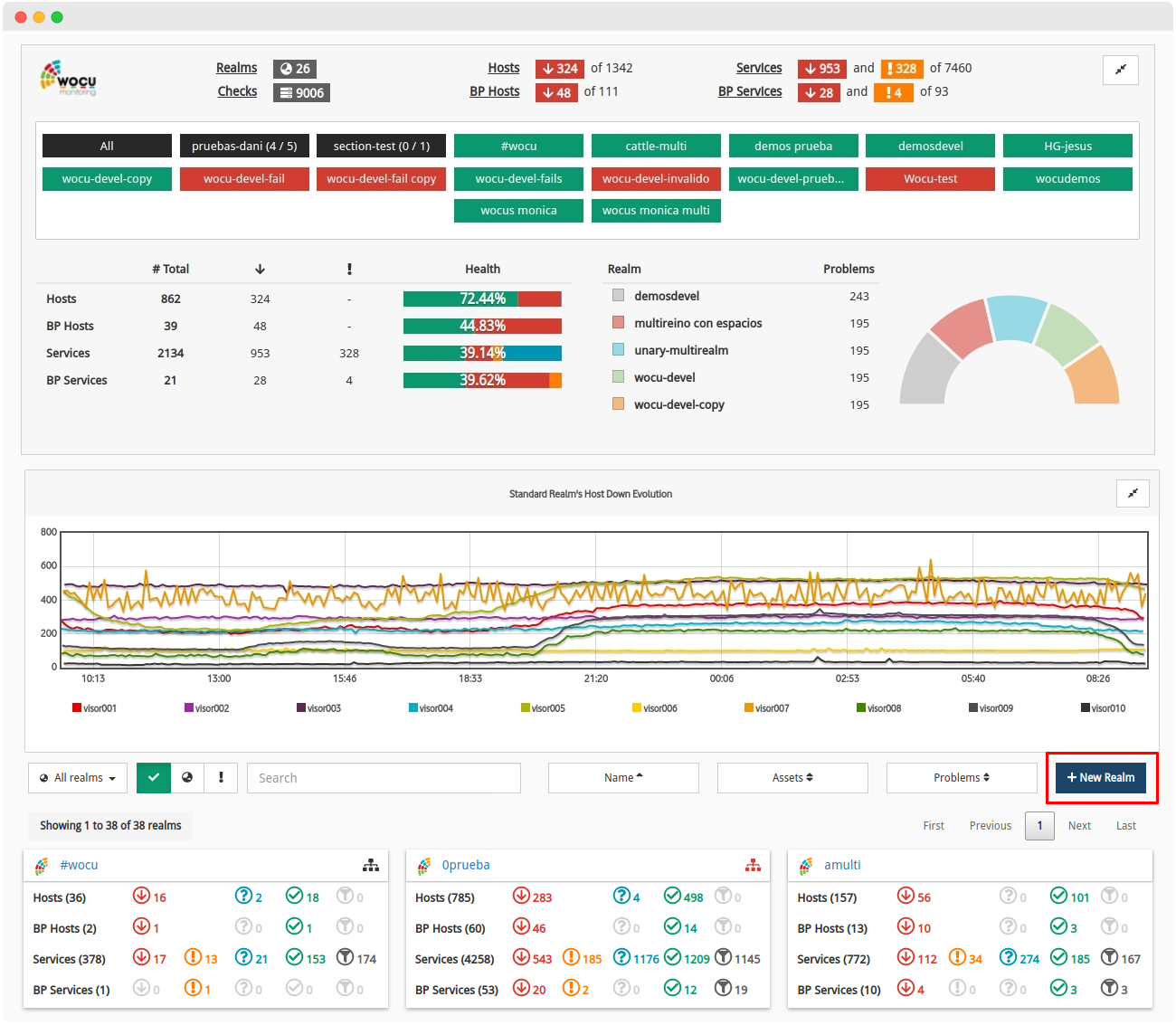
Task: Toggle the exclamation problems filter button
Action: click(221, 778)
